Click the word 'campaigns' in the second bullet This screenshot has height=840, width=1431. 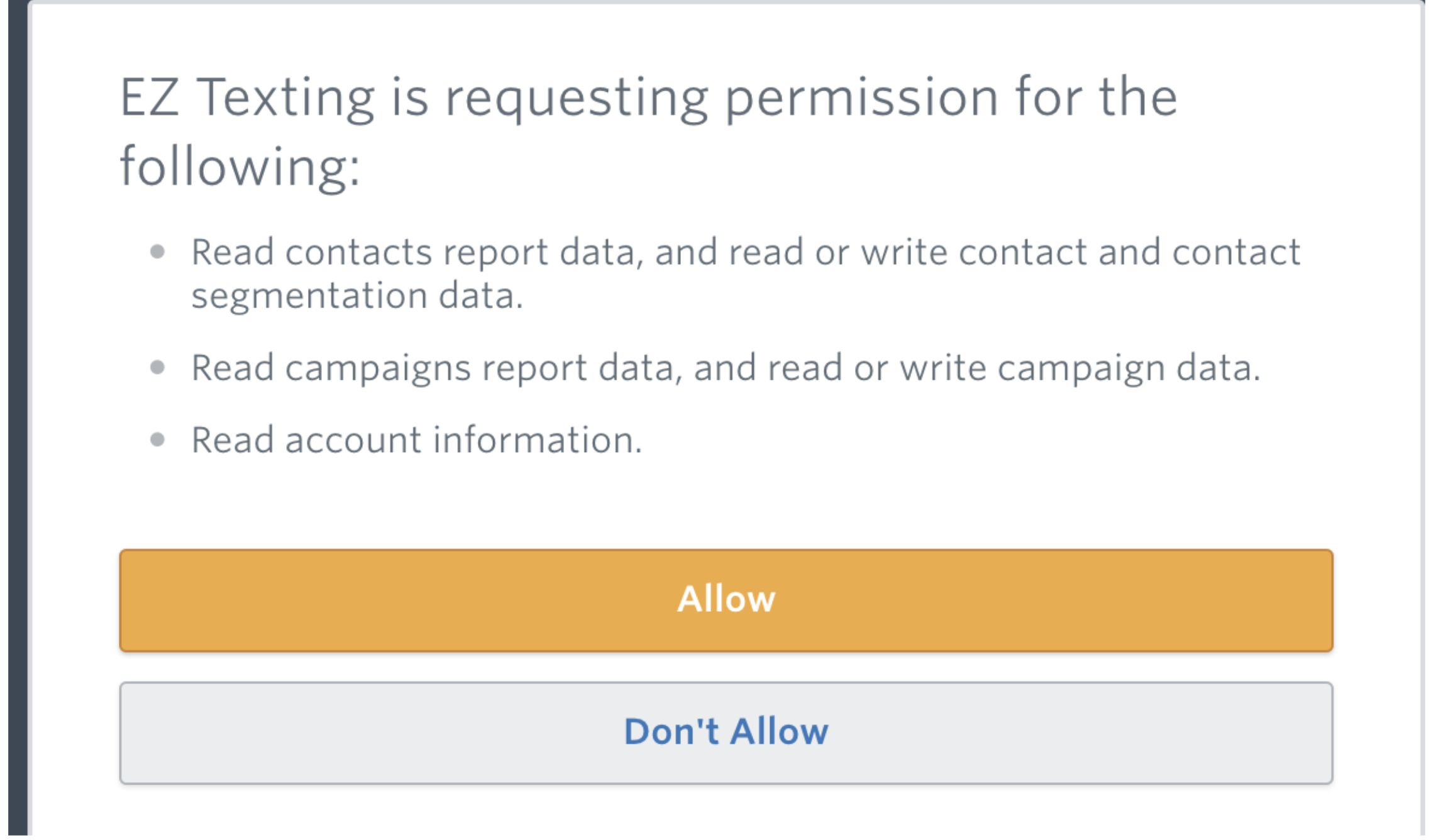coord(378,368)
